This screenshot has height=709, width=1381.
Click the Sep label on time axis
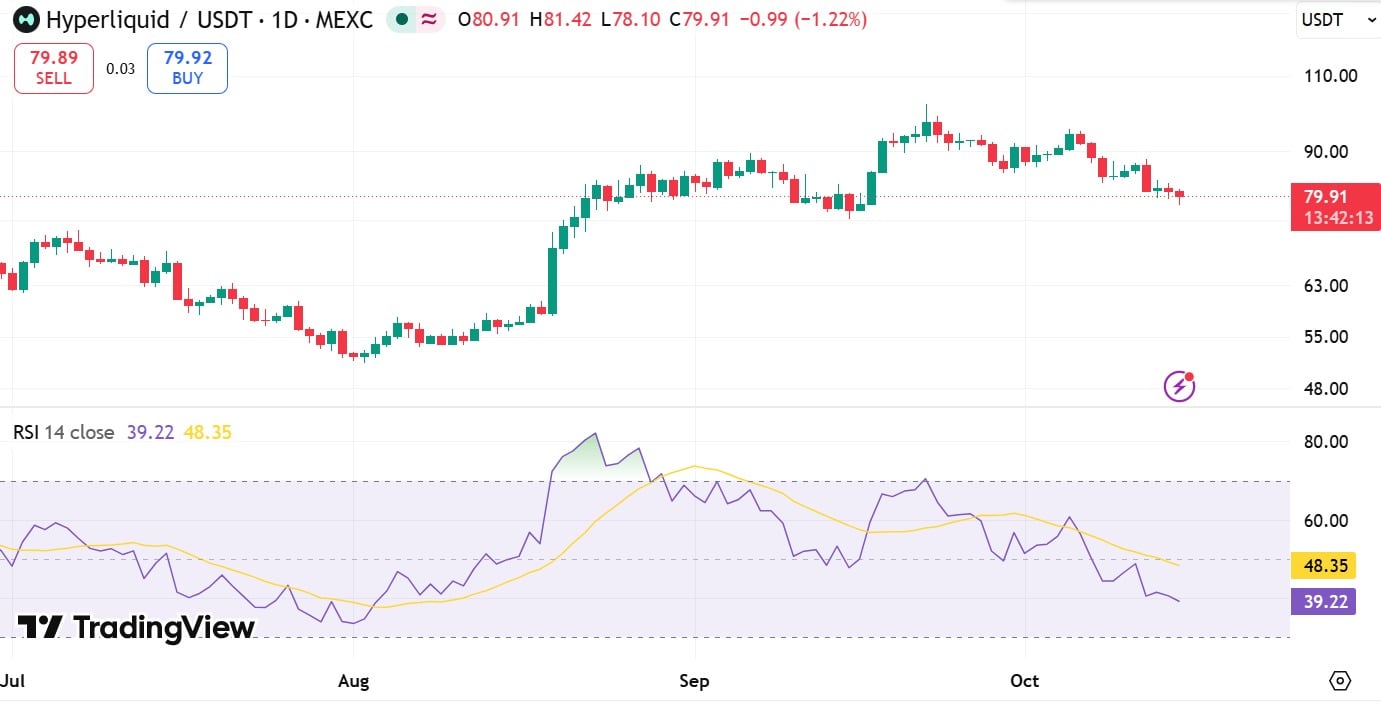(x=694, y=681)
